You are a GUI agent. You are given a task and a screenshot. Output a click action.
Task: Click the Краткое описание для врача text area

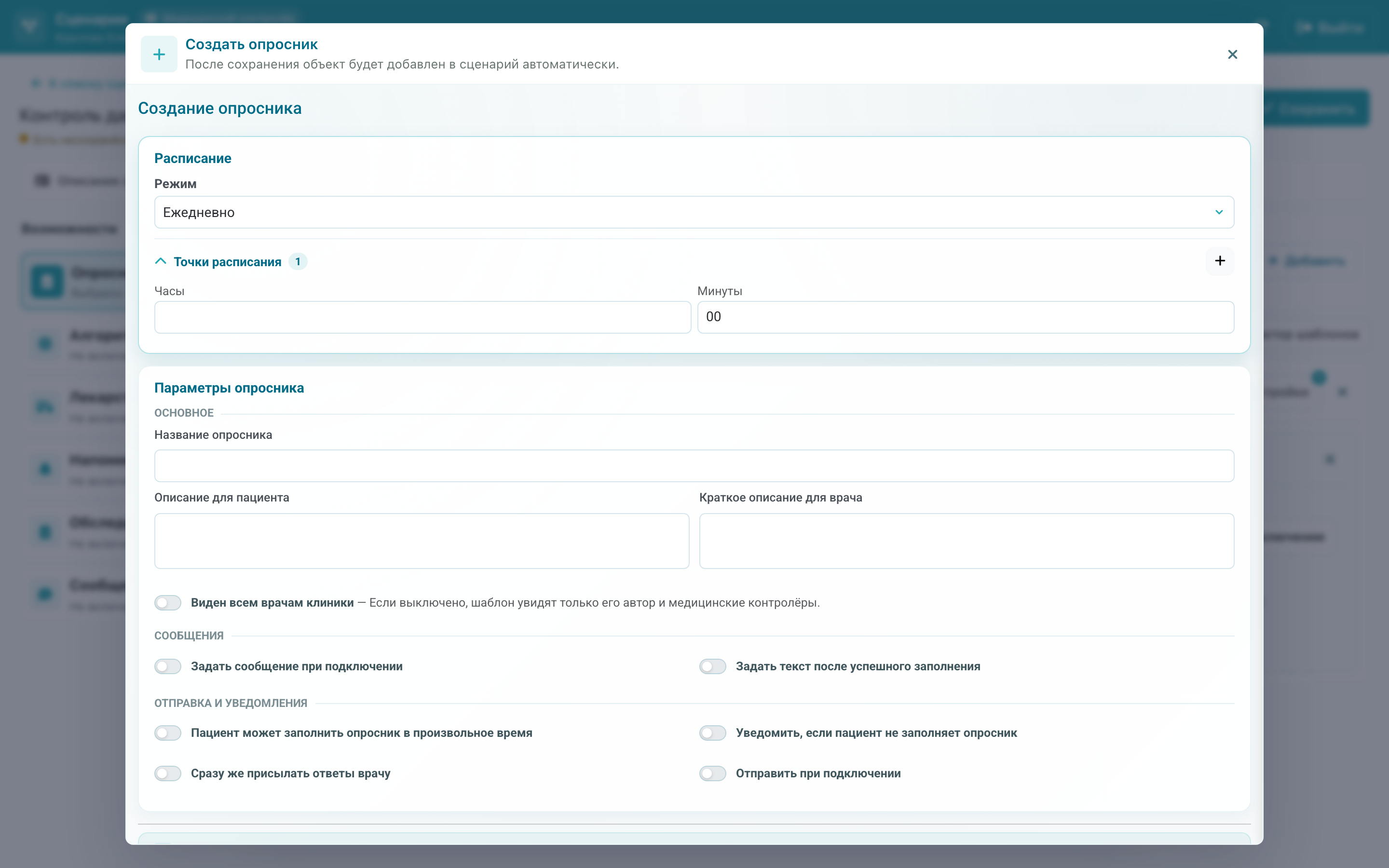click(x=967, y=541)
